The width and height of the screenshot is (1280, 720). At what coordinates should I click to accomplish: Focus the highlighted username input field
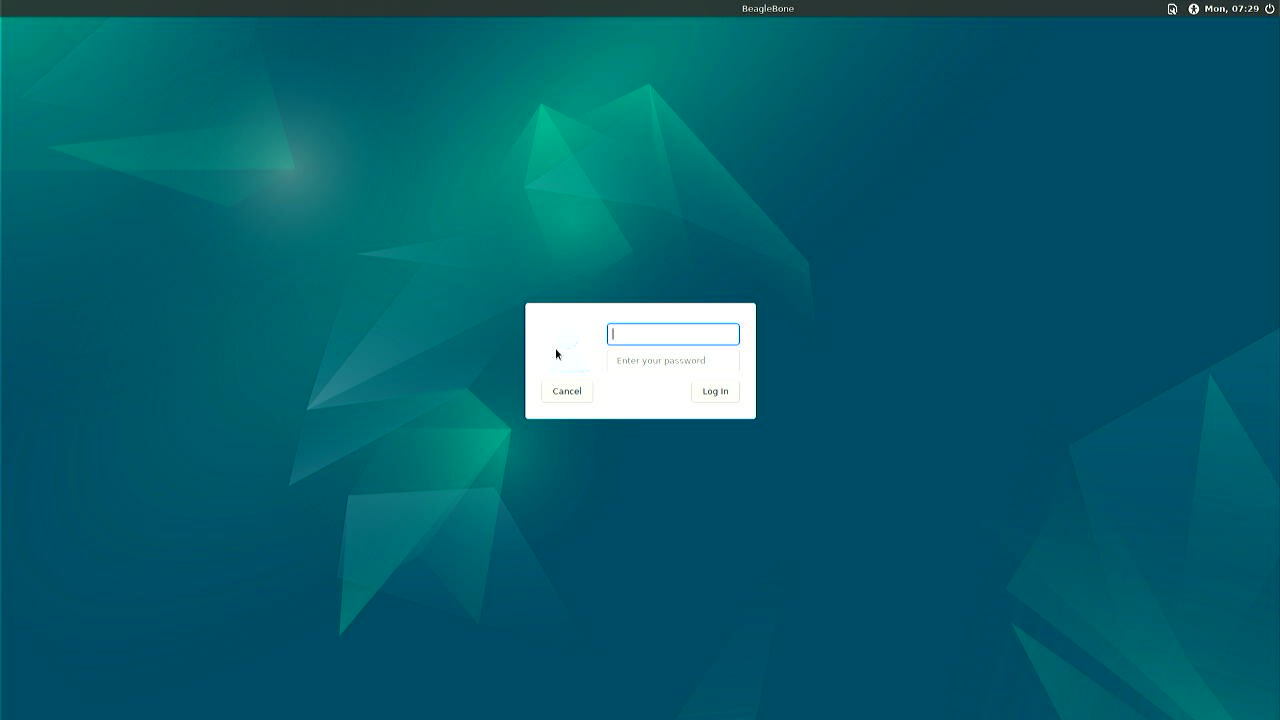tap(672, 333)
